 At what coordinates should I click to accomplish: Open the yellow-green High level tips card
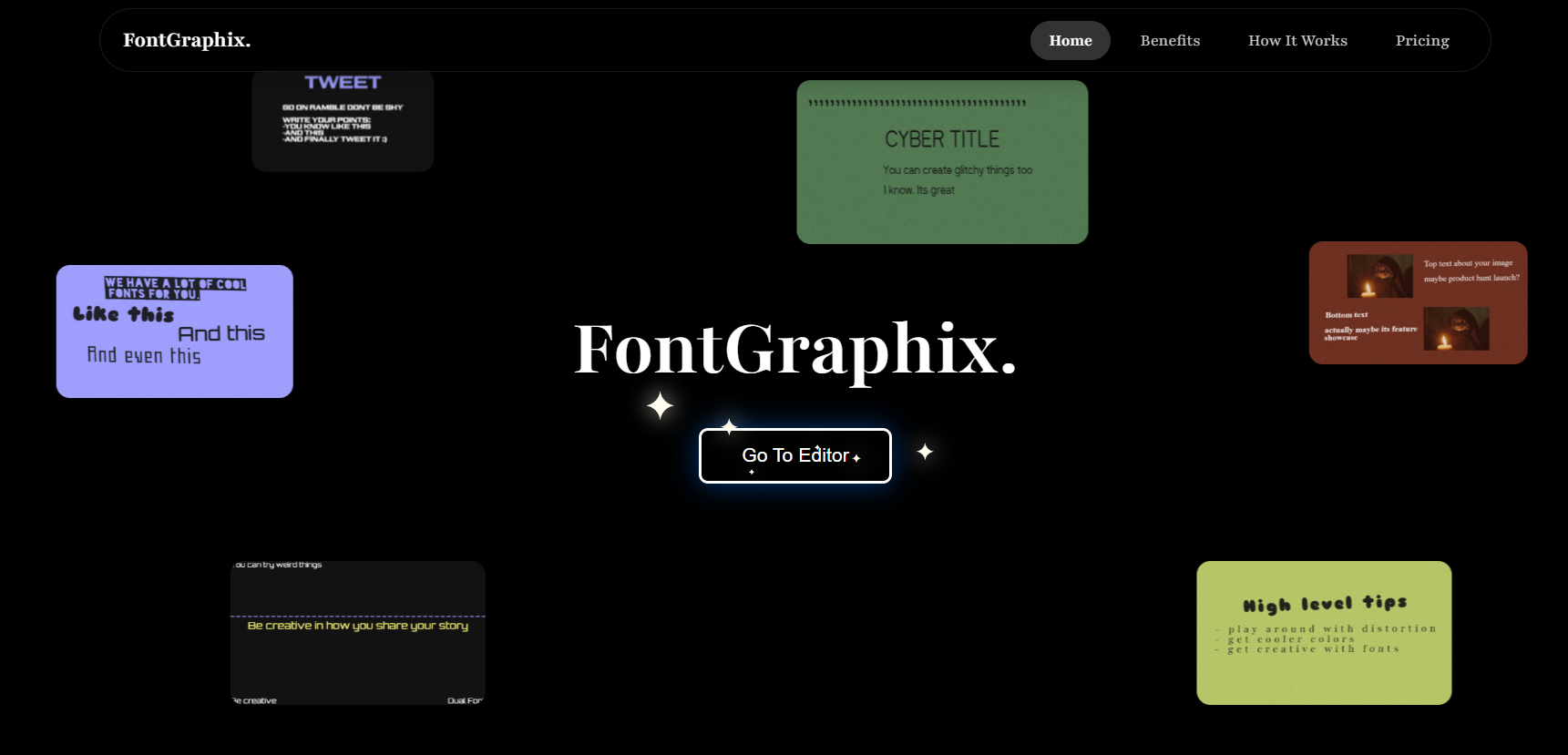1323,632
